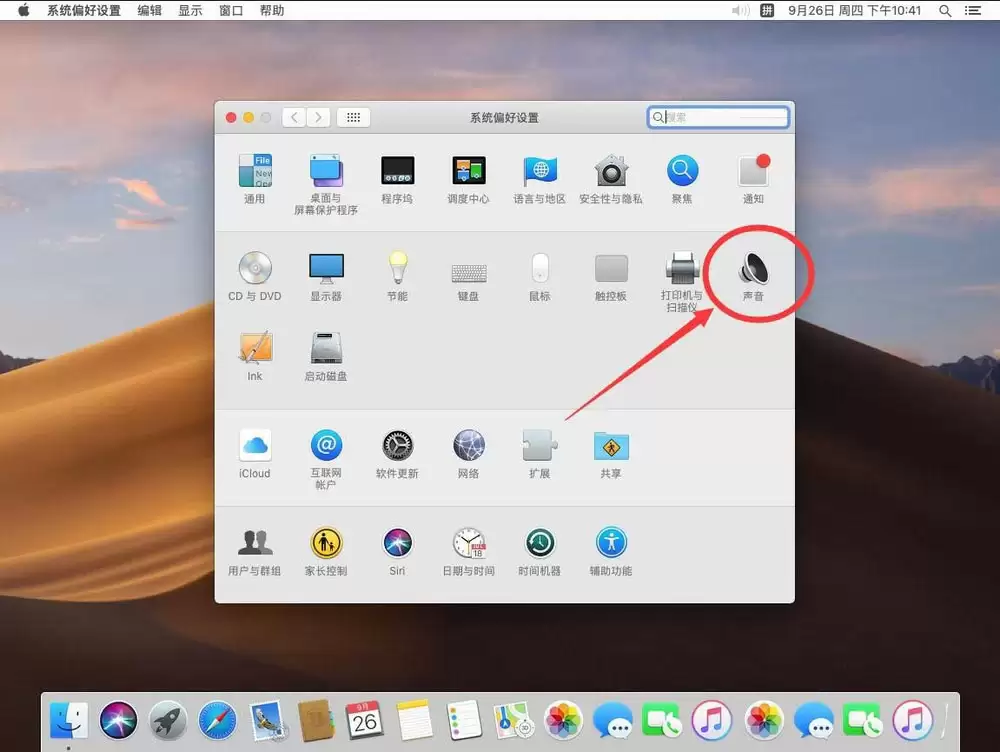Open the Apple menu
Screen dimensions: 1000x752
click(x=24, y=10)
